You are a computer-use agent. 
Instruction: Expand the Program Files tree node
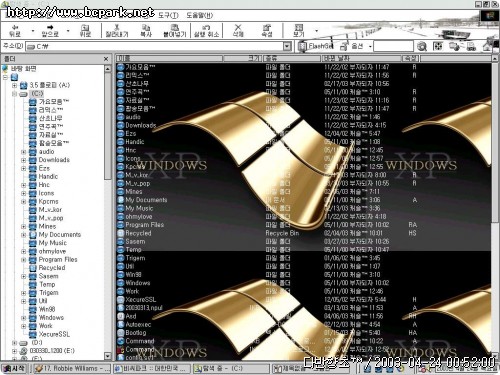[24, 260]
